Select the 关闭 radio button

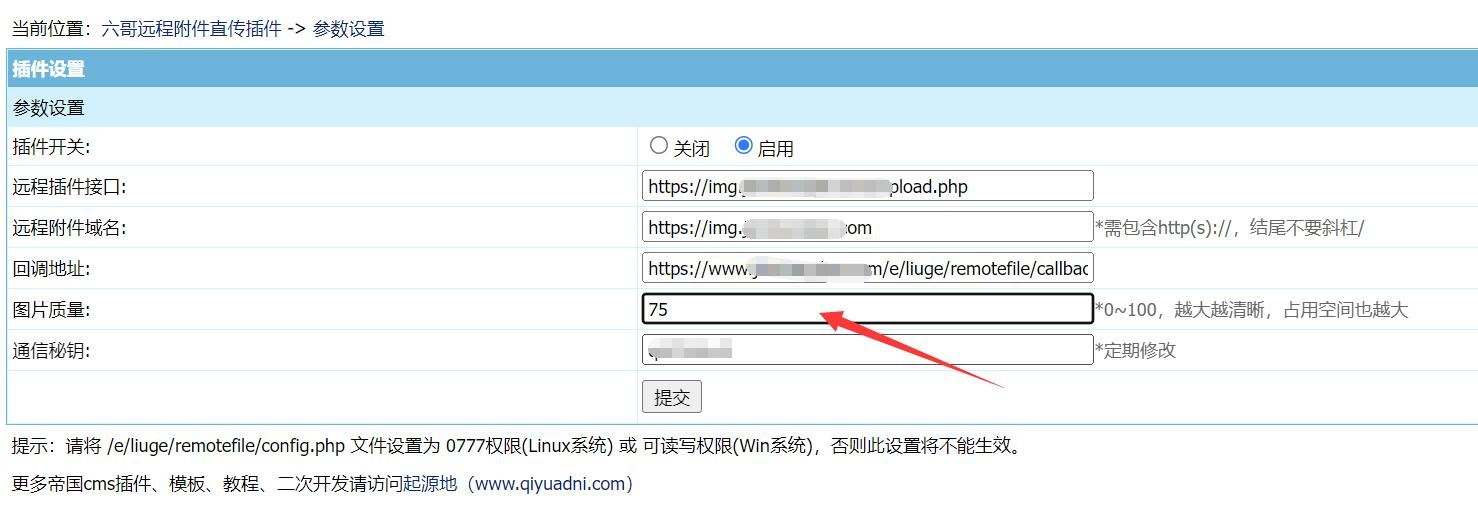(658, 146)
